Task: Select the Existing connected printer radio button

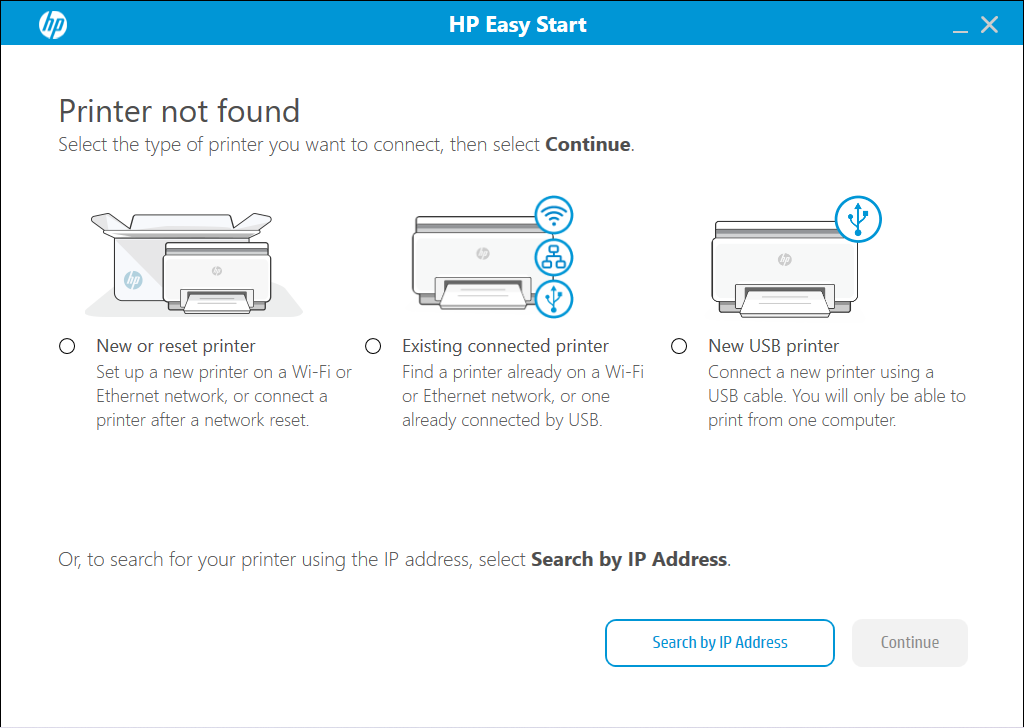Action: point(373,346)
